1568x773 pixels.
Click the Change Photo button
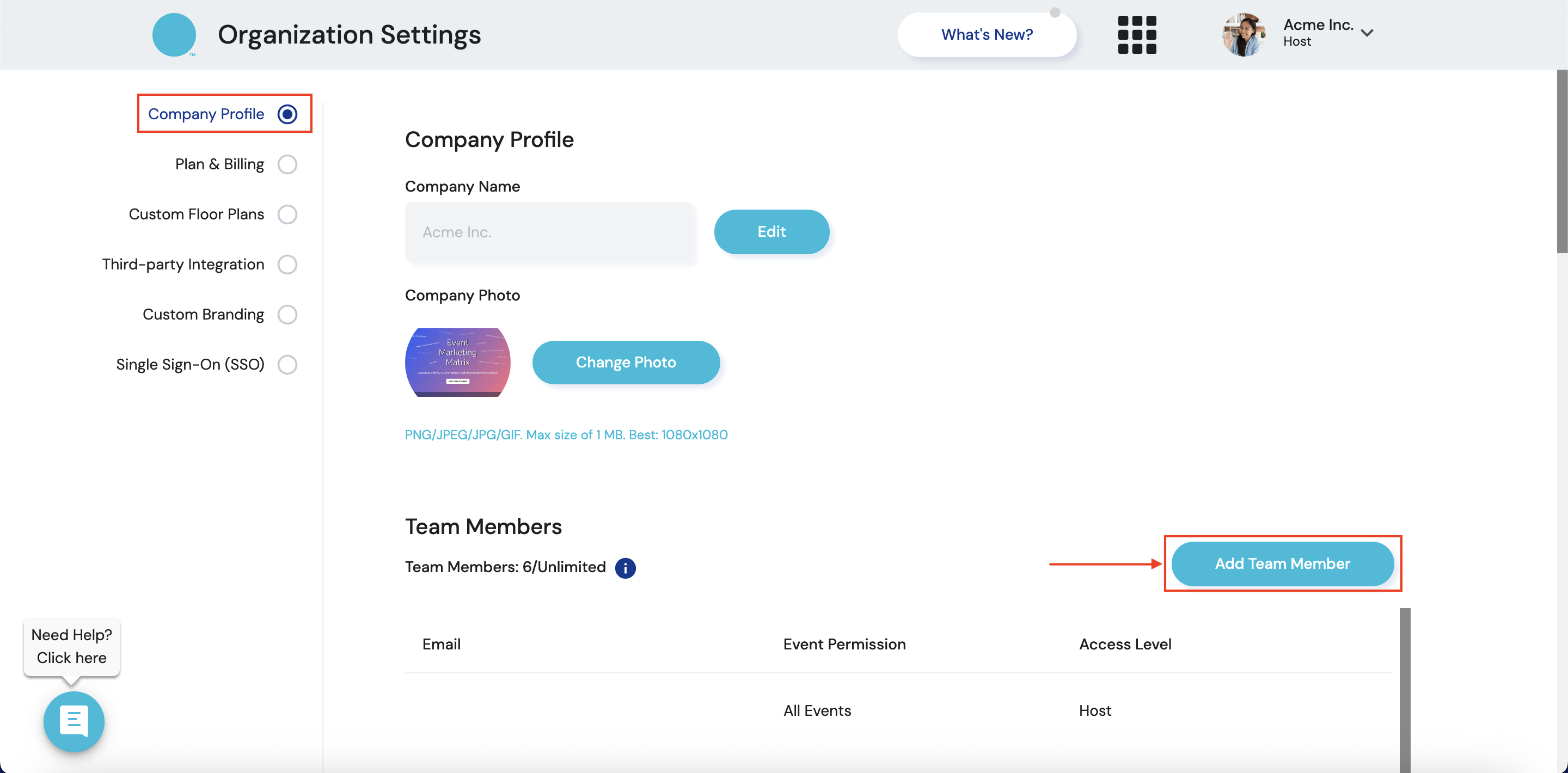[626, 362]
